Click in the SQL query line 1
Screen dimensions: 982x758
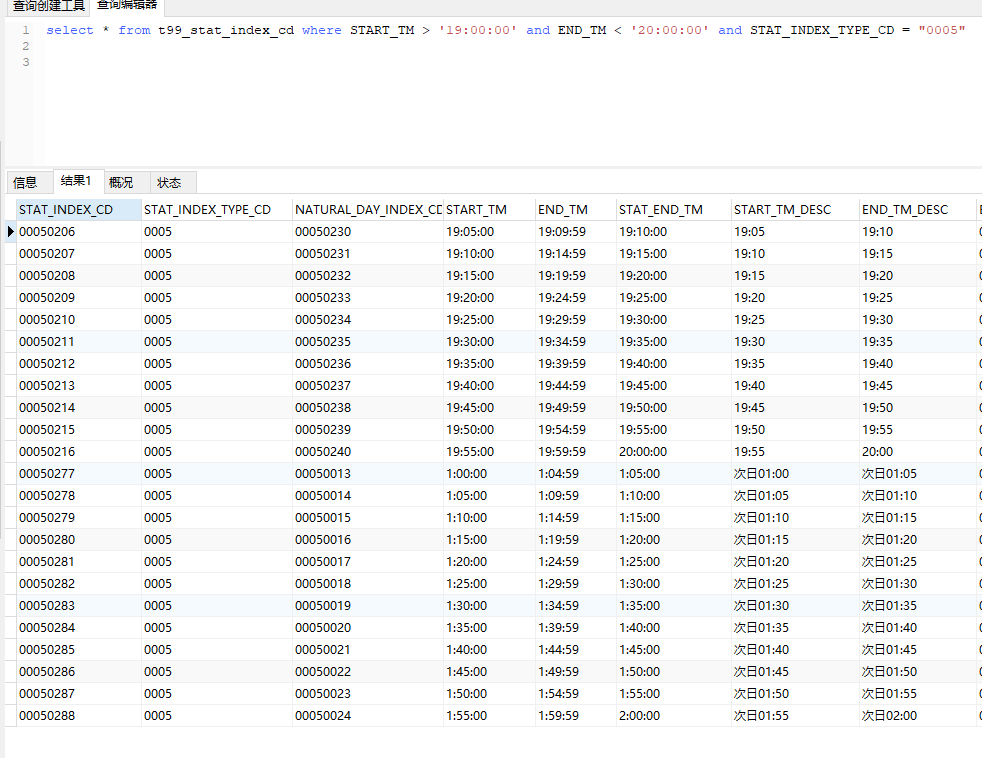[506, 30]
